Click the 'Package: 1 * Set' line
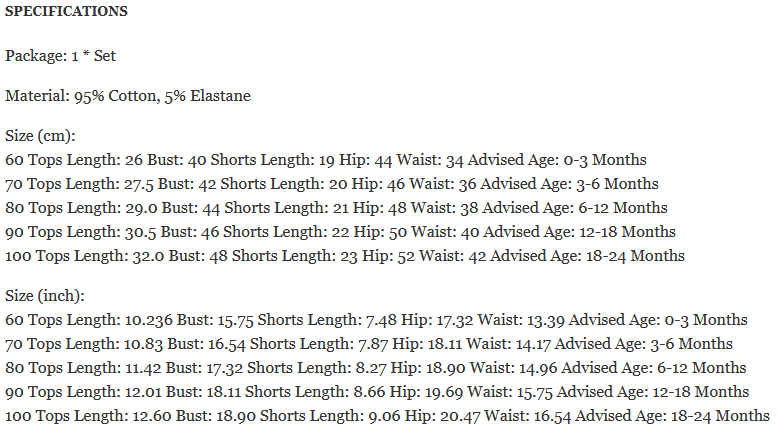Image resolution: width=778 pixels, height=433 pixels. 60,56
